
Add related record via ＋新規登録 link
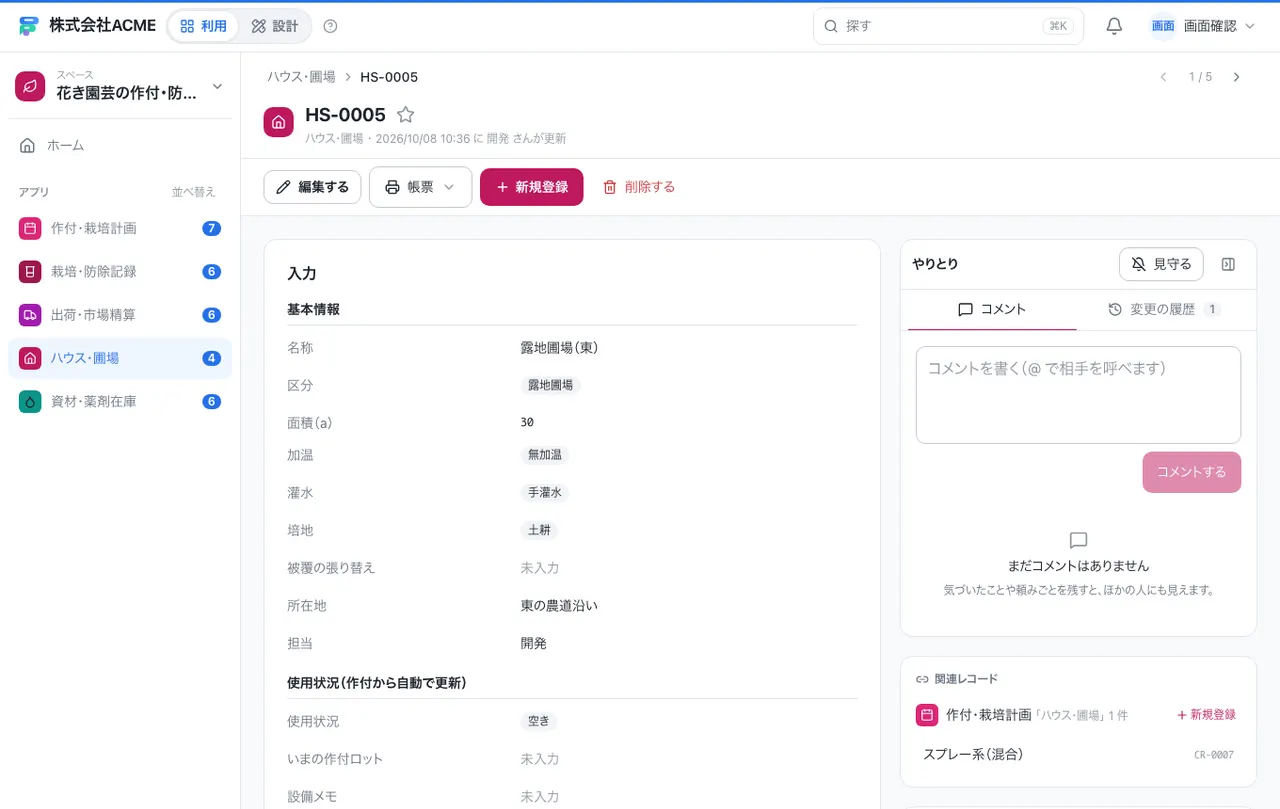coord(1206,715)
